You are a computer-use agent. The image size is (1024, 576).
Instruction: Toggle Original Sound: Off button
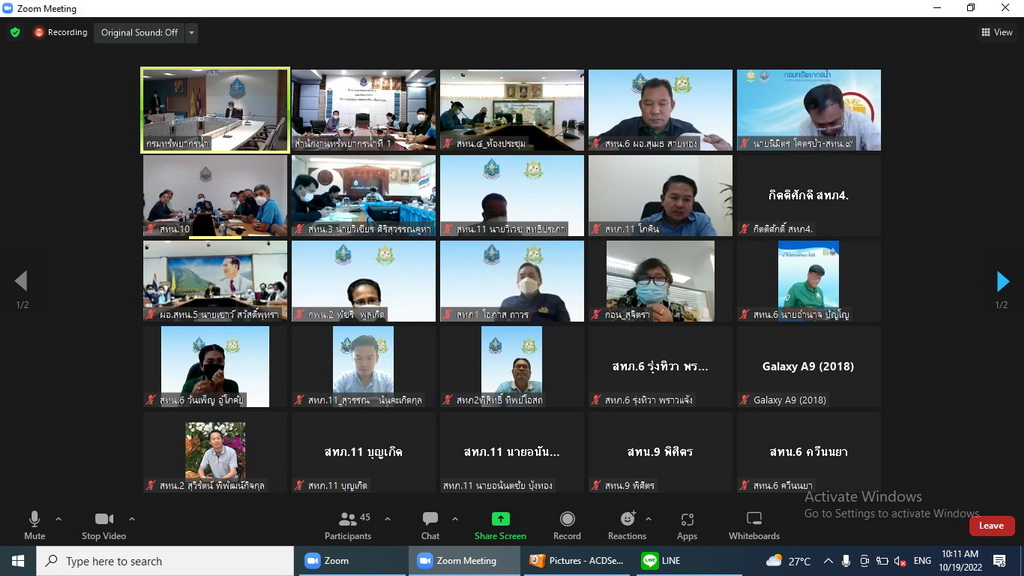139,33
